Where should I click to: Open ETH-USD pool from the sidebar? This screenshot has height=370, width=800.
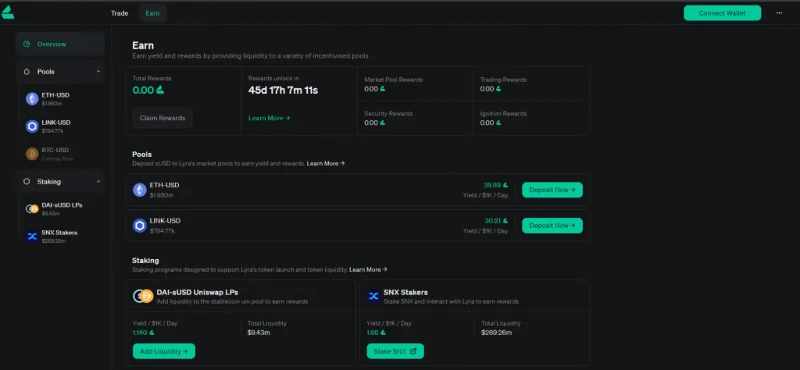click(x=60, y=99)
